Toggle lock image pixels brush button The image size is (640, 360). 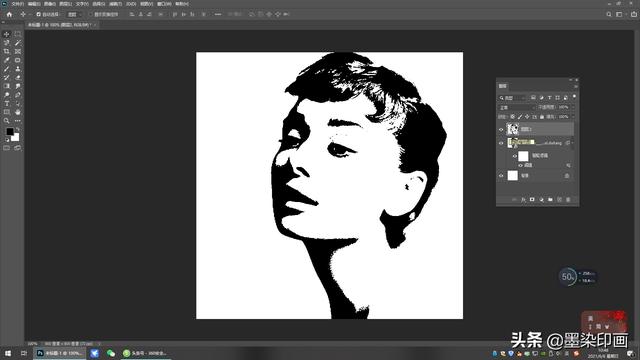[x=520, y=117]
